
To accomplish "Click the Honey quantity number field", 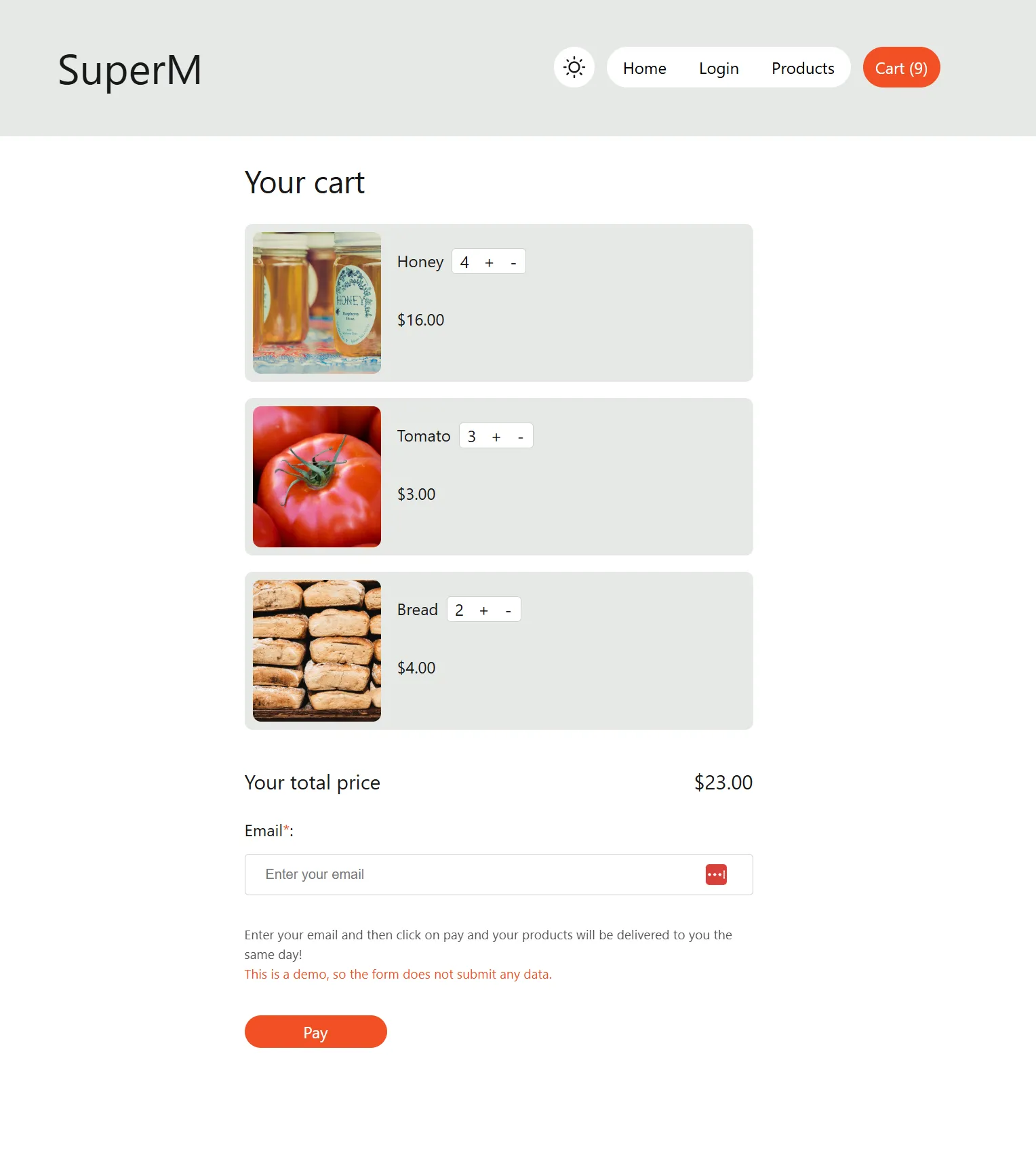I will [x=464, y=262].
